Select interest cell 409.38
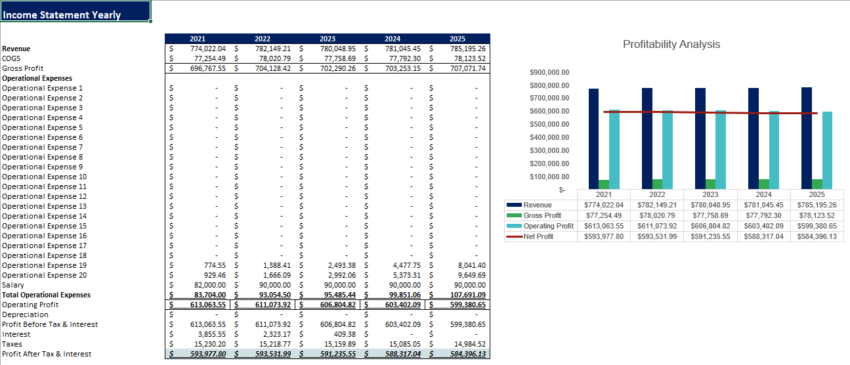850x365 pixels. 327,334
